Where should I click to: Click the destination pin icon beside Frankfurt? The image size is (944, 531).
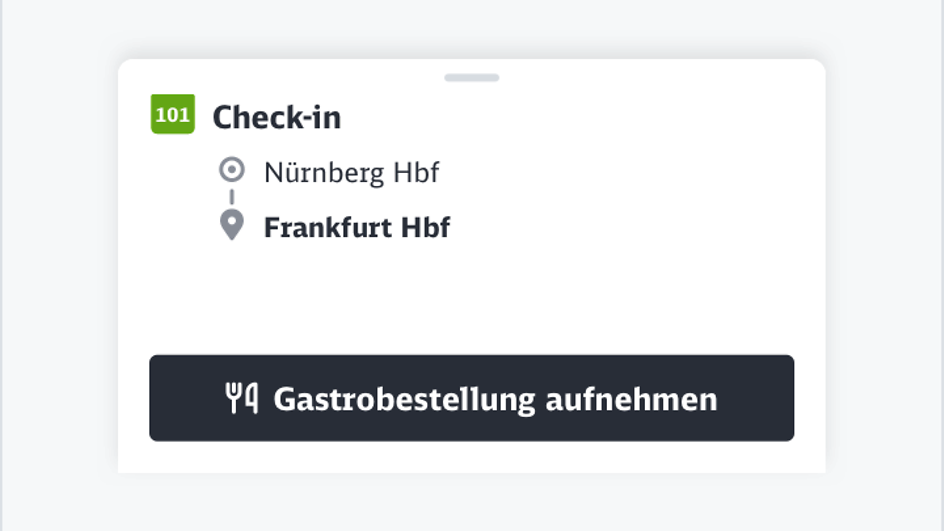tap(232, 225)
